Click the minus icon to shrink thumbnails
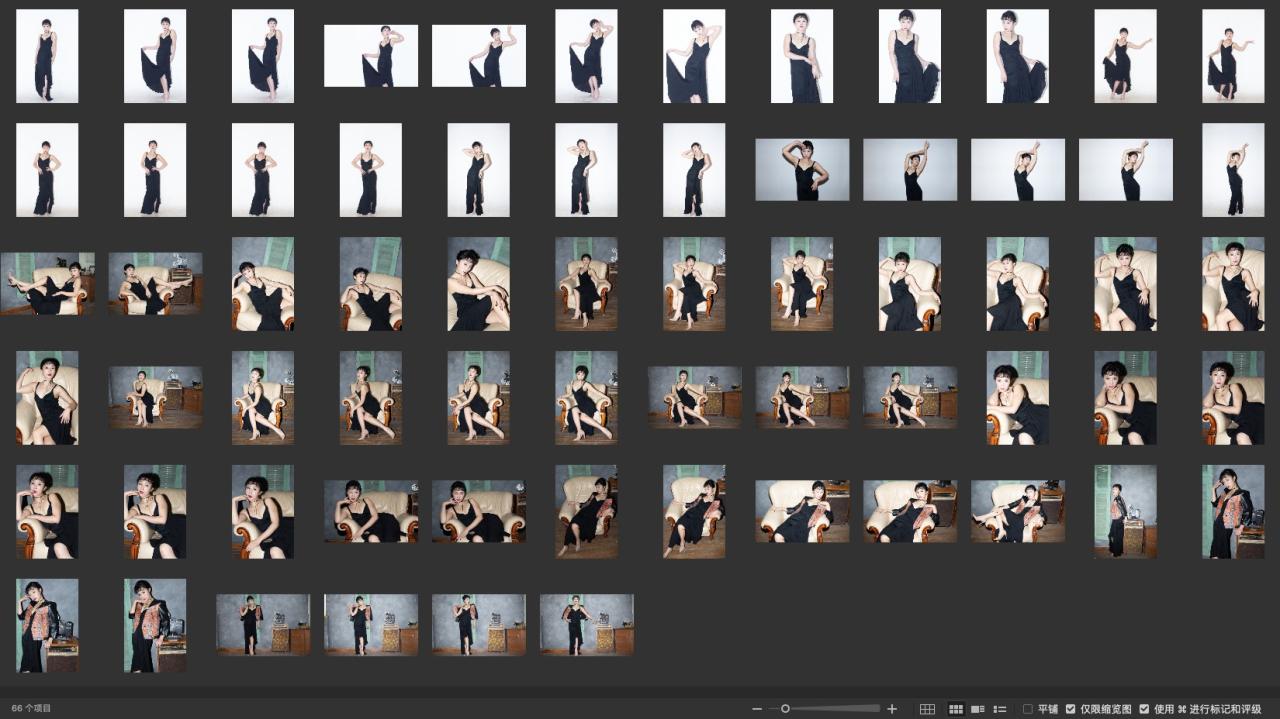This screenshot has width=1280, height=719. pos(757,709)
